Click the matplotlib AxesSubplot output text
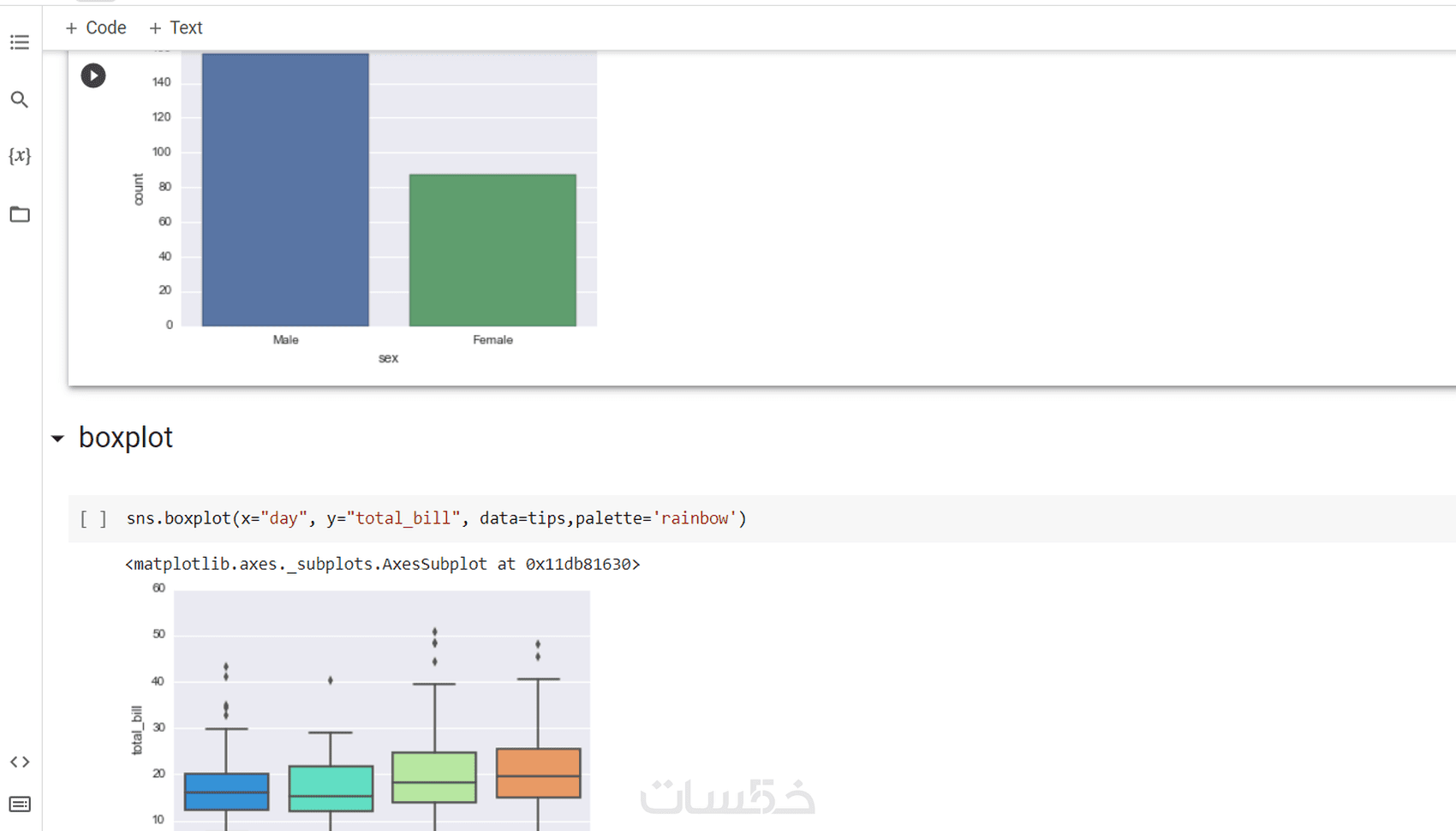 click(x=382, y=564)
